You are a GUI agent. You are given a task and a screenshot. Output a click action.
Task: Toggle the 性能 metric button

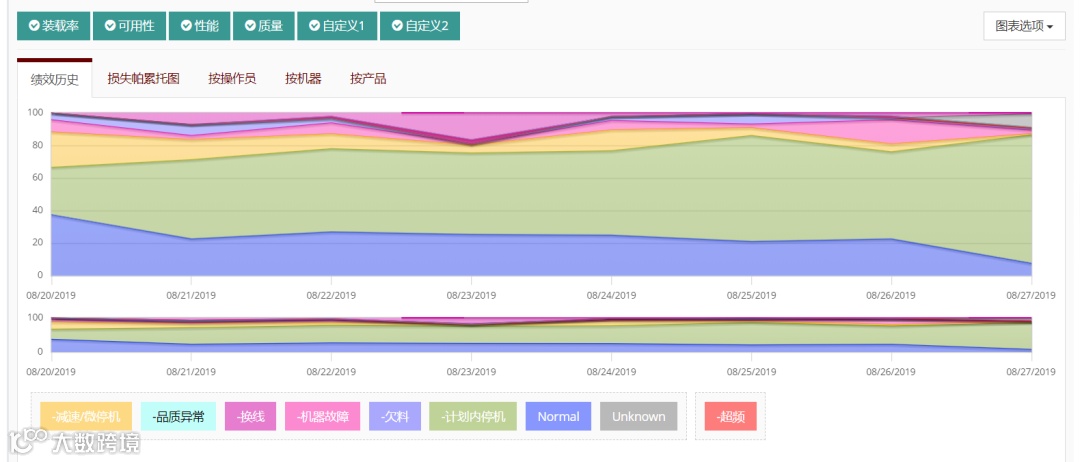click(x=200, y=26)
